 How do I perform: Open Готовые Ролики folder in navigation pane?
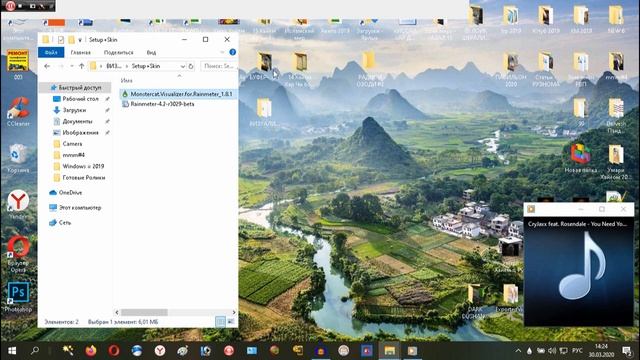pos(83,178)
